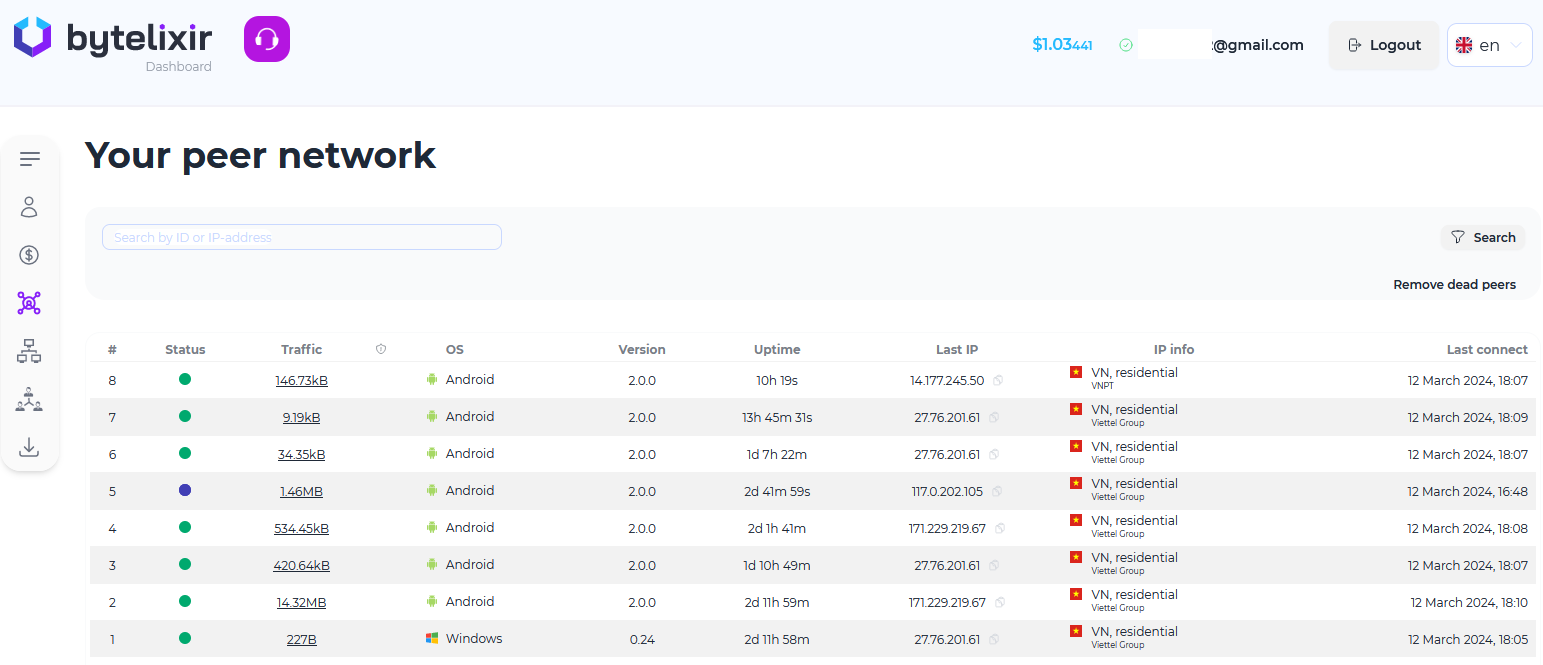This screenshot has height=665, width=1543.
Task: Click the IP info column header
Action: [1174, 350]
